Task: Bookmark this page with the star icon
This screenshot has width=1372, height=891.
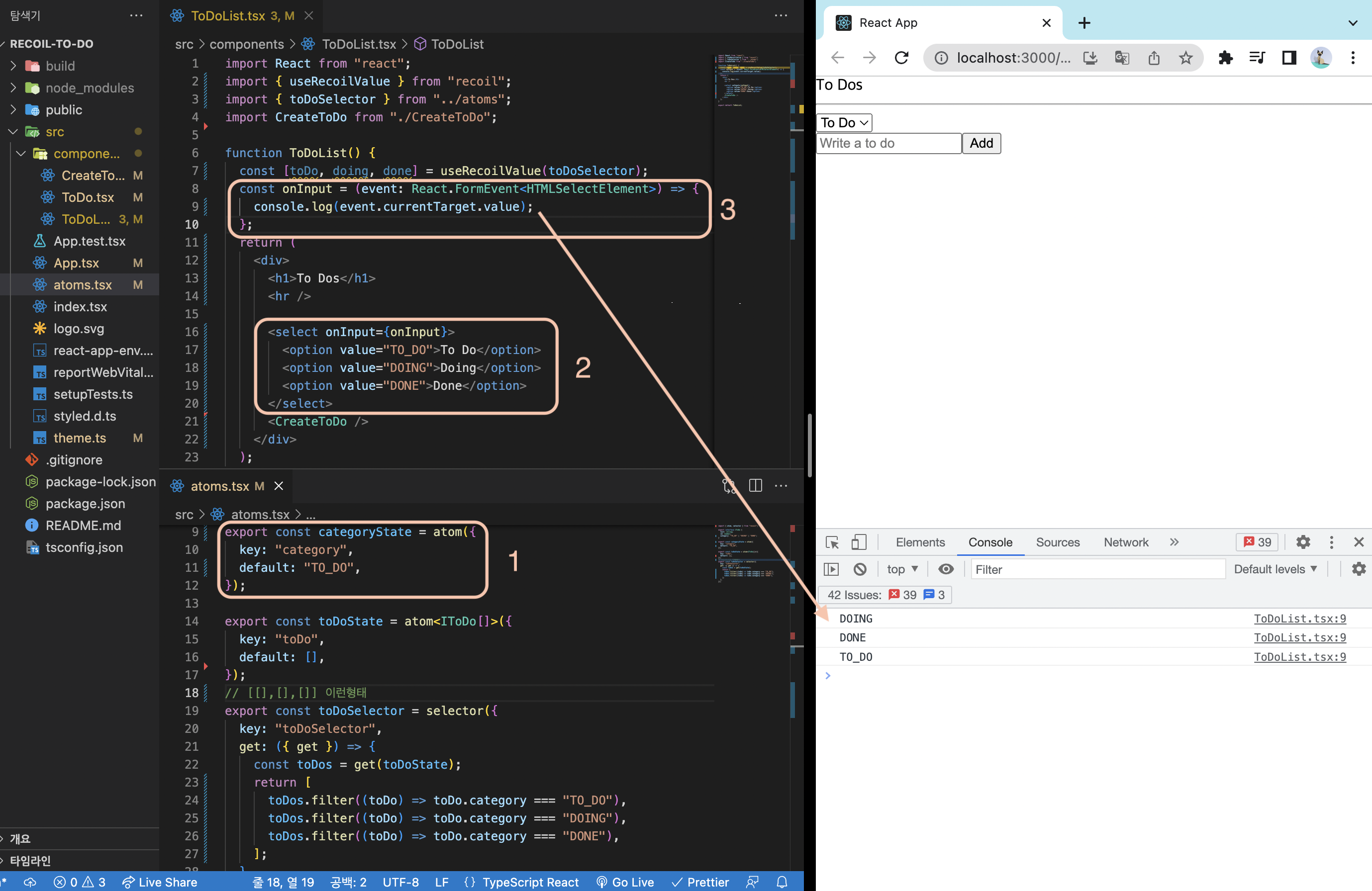Action: pos(1185,58)
